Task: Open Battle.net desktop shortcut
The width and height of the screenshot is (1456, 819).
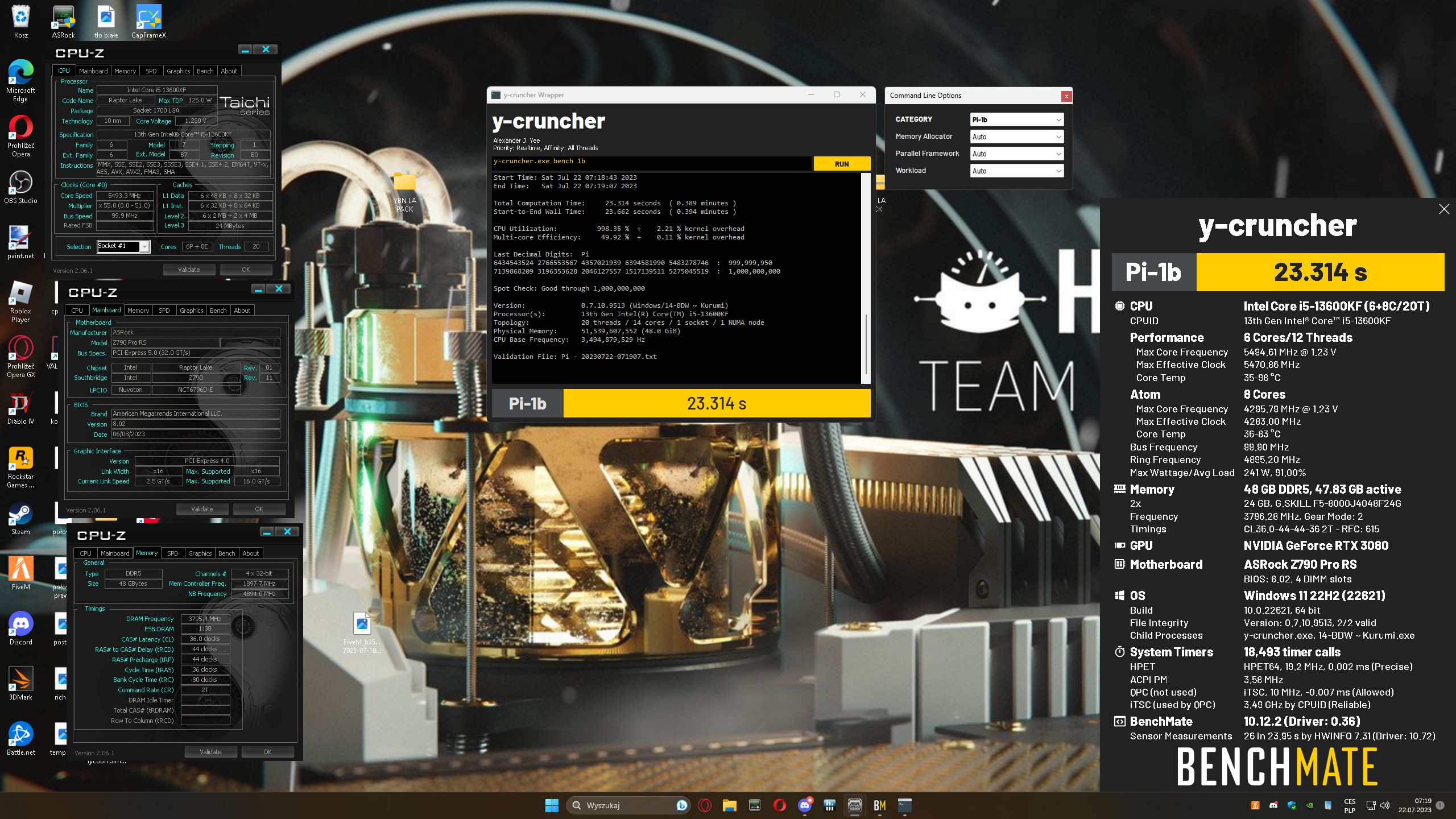Action: coord(21,739)
